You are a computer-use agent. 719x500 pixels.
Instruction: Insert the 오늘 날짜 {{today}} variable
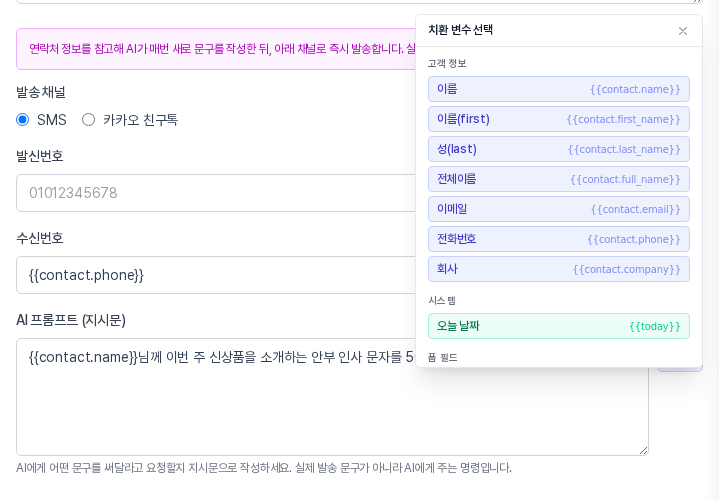(x=559, y=326)
